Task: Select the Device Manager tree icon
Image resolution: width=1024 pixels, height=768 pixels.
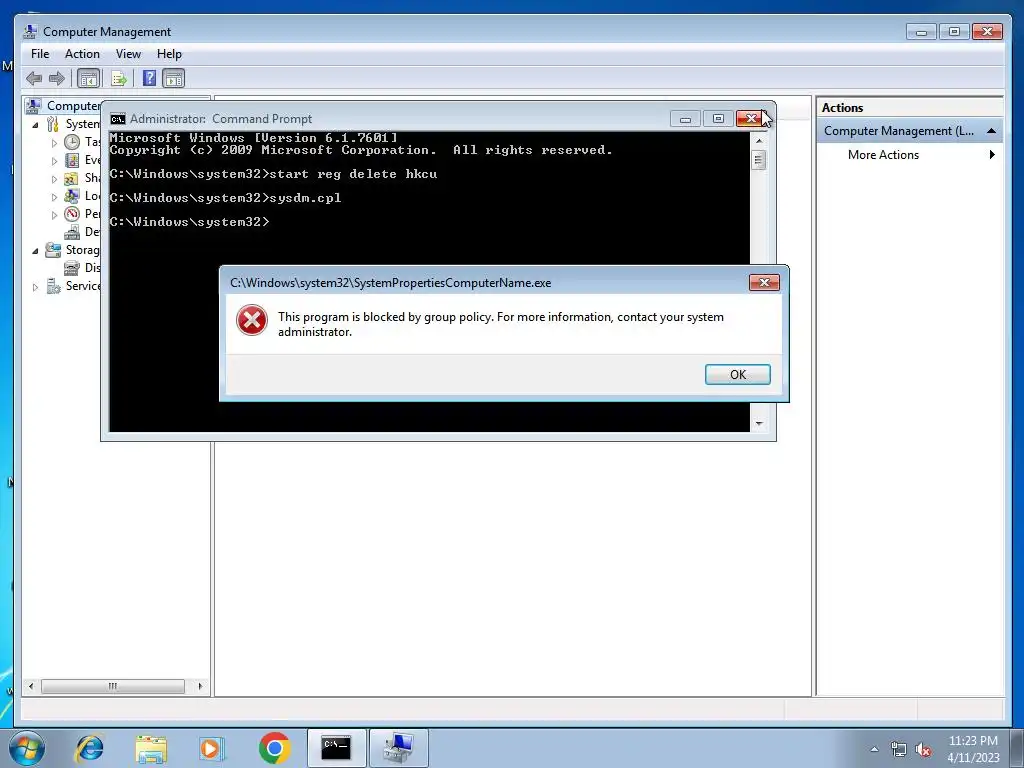Action: 72,232
